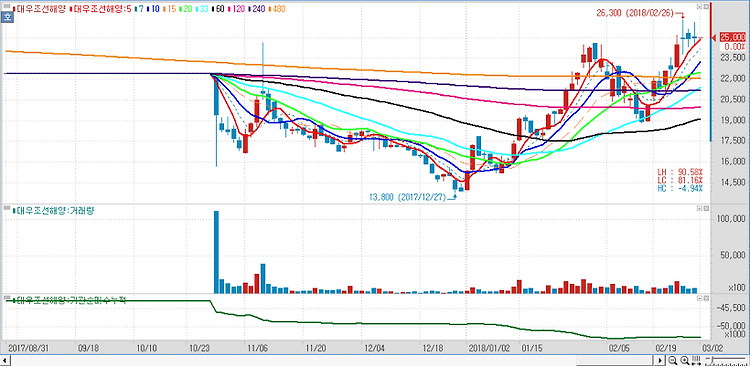Maximize volume pane box icon
Viewport: 750px width, 366px height.
705,209
